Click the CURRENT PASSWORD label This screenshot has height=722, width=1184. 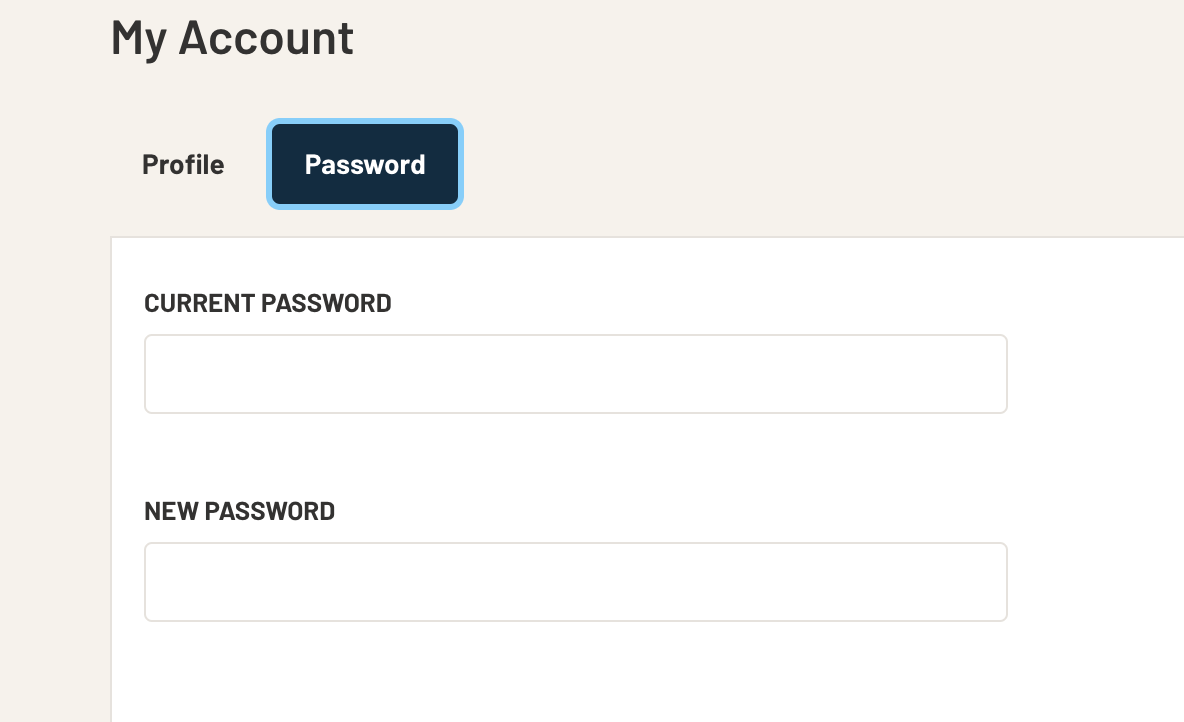pyautogui.click(x=268, y=304)
